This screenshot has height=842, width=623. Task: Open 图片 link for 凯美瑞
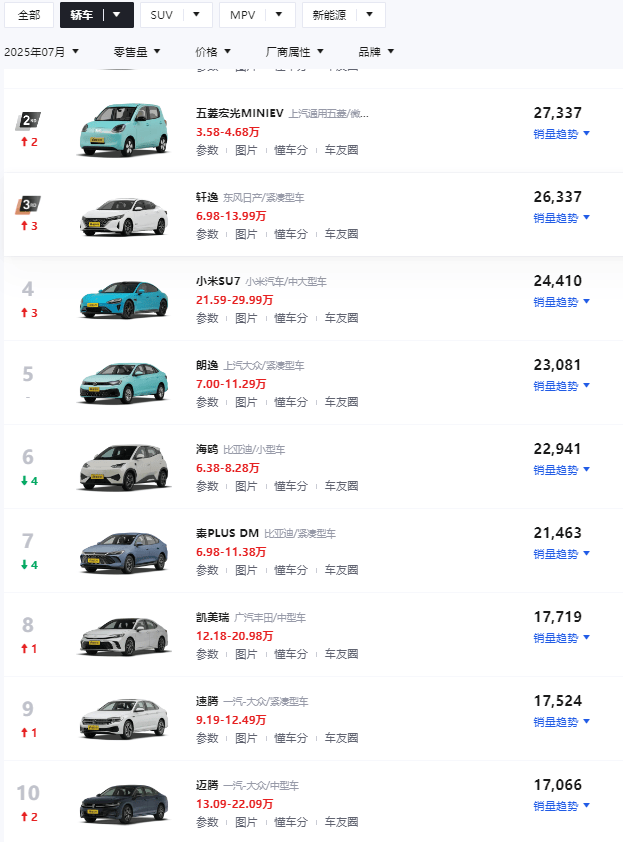(x=246, y=654)
